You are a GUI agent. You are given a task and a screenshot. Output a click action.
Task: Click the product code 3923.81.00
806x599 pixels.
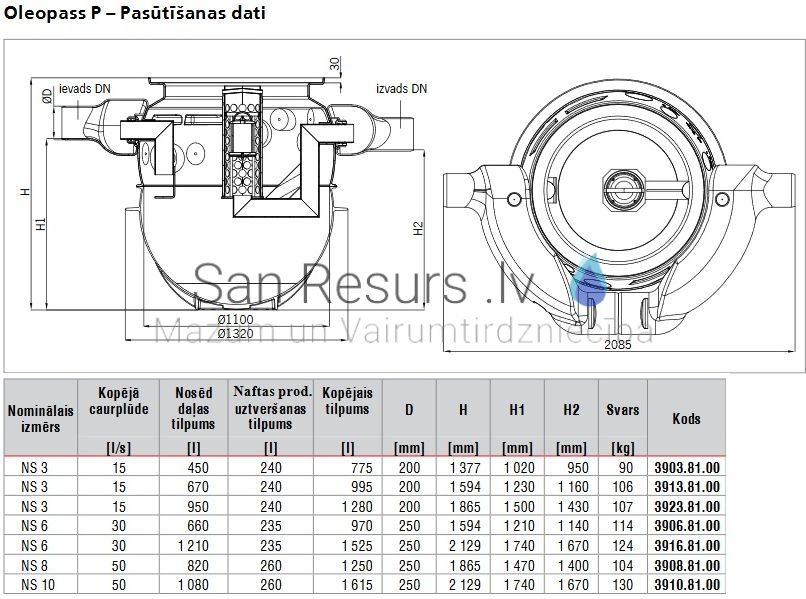point(687,506)
